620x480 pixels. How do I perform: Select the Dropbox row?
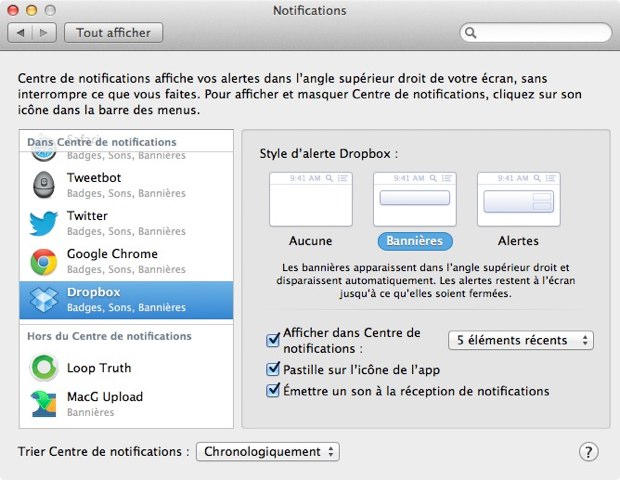coord(126,300)
